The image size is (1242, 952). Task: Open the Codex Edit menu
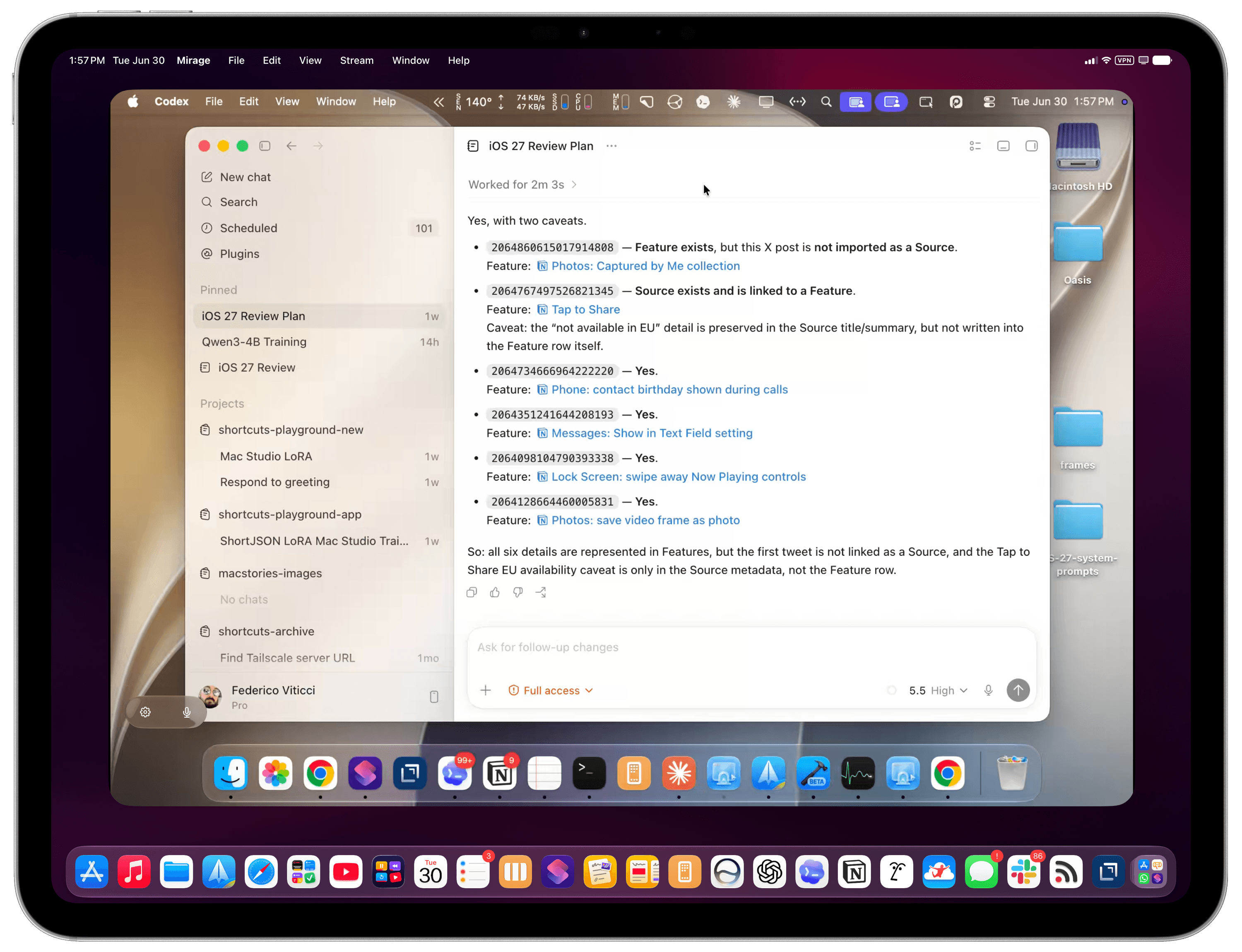click(248, 101)
